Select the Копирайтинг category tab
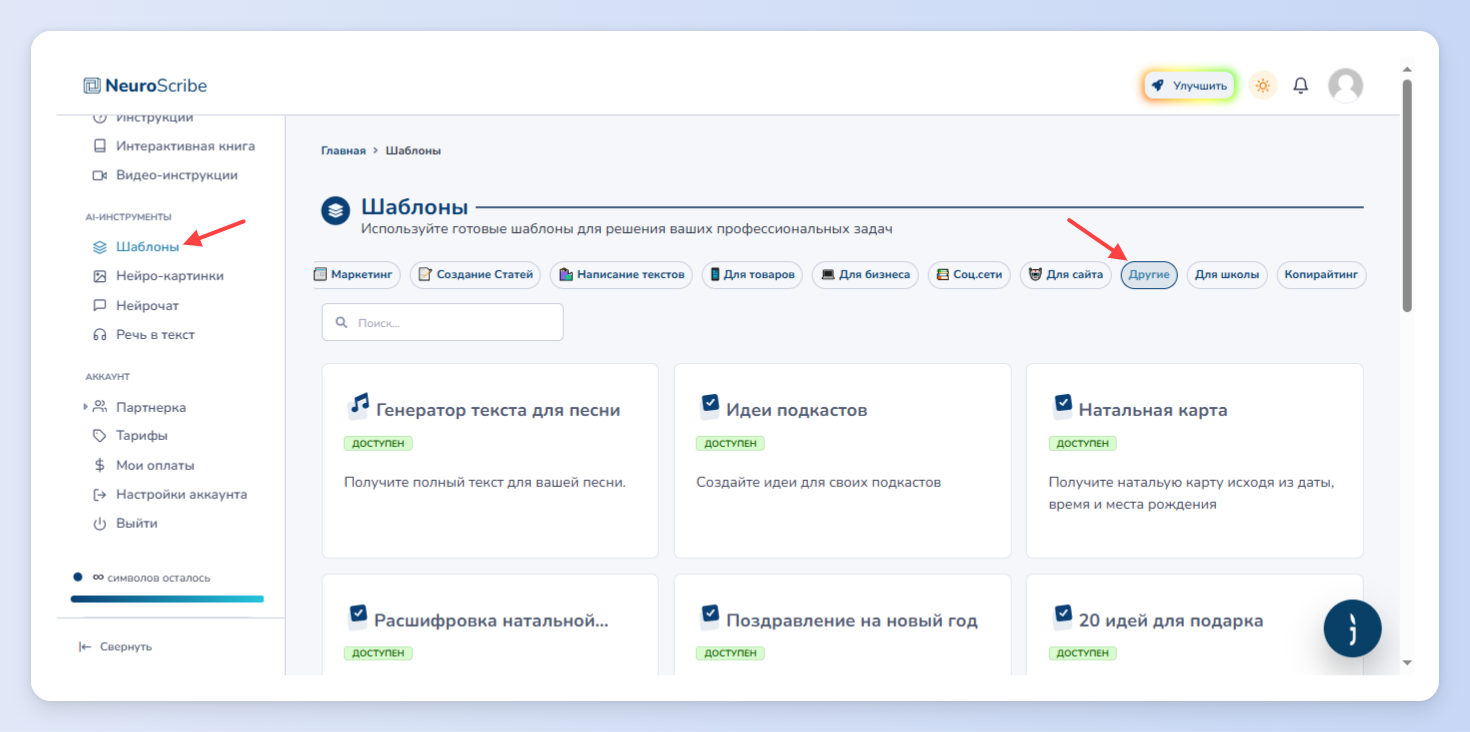Viewport: 1470px width, 732px height. [x=1321, y=275]
